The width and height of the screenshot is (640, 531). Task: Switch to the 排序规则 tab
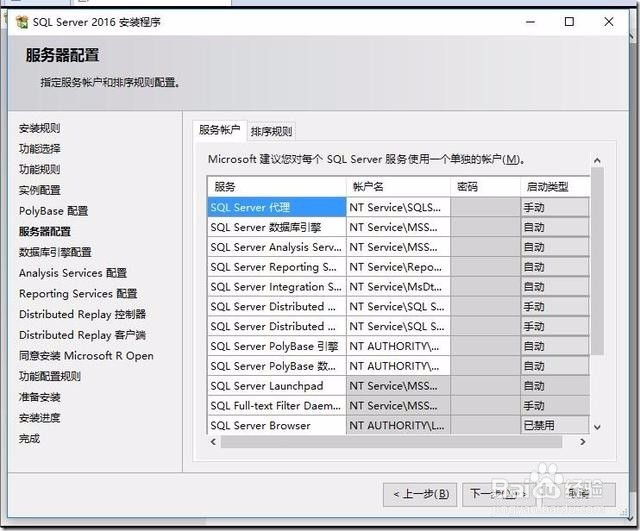[271, 131]
